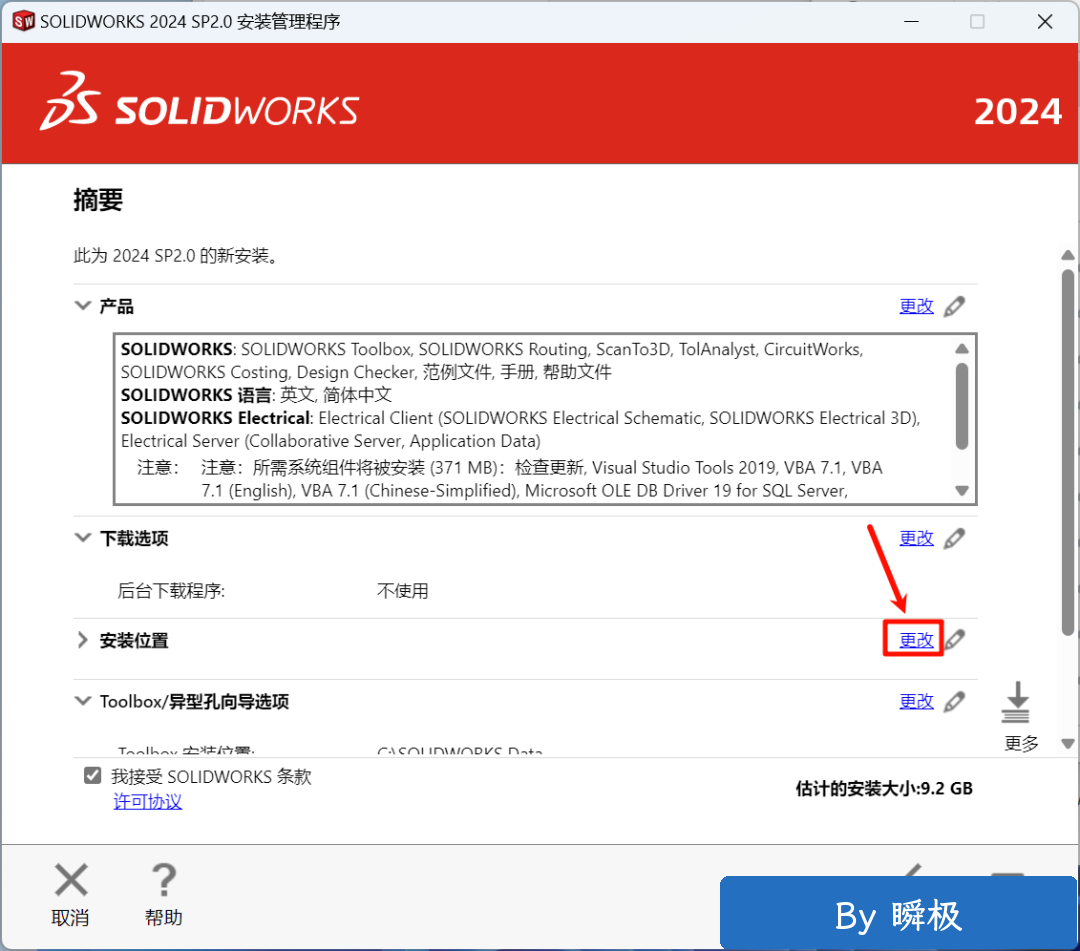Click 更改 link for 下载选项

click(916, 538)
